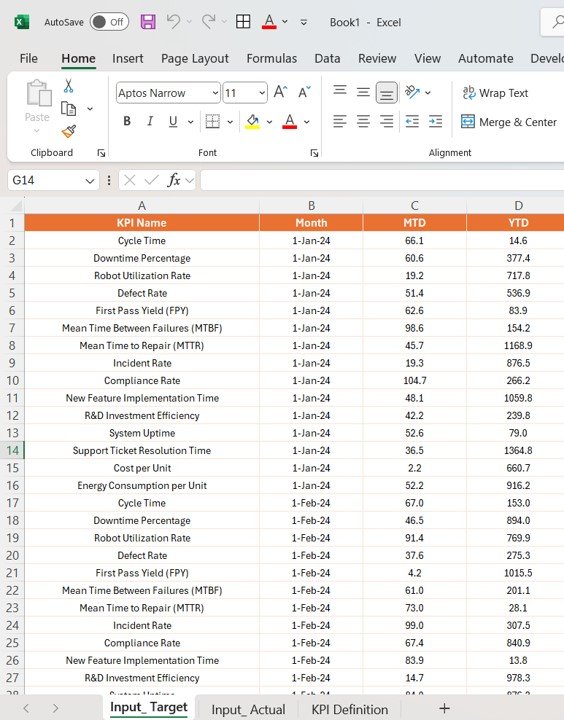Click the previous sheet navigation arrow
The width and height of the screenshot is (564, 720).
(x=26, y=709)
